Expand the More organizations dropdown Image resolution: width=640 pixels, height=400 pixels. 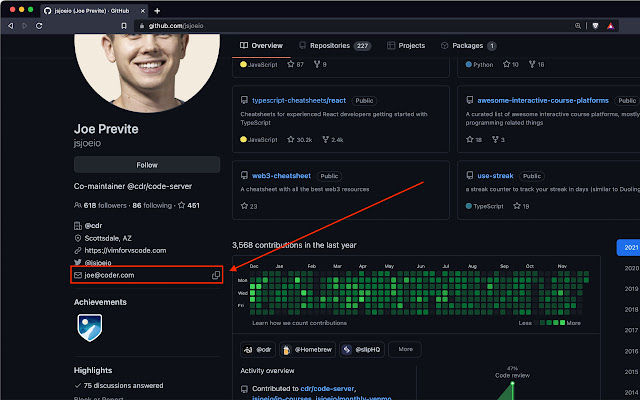coord(405,349)
